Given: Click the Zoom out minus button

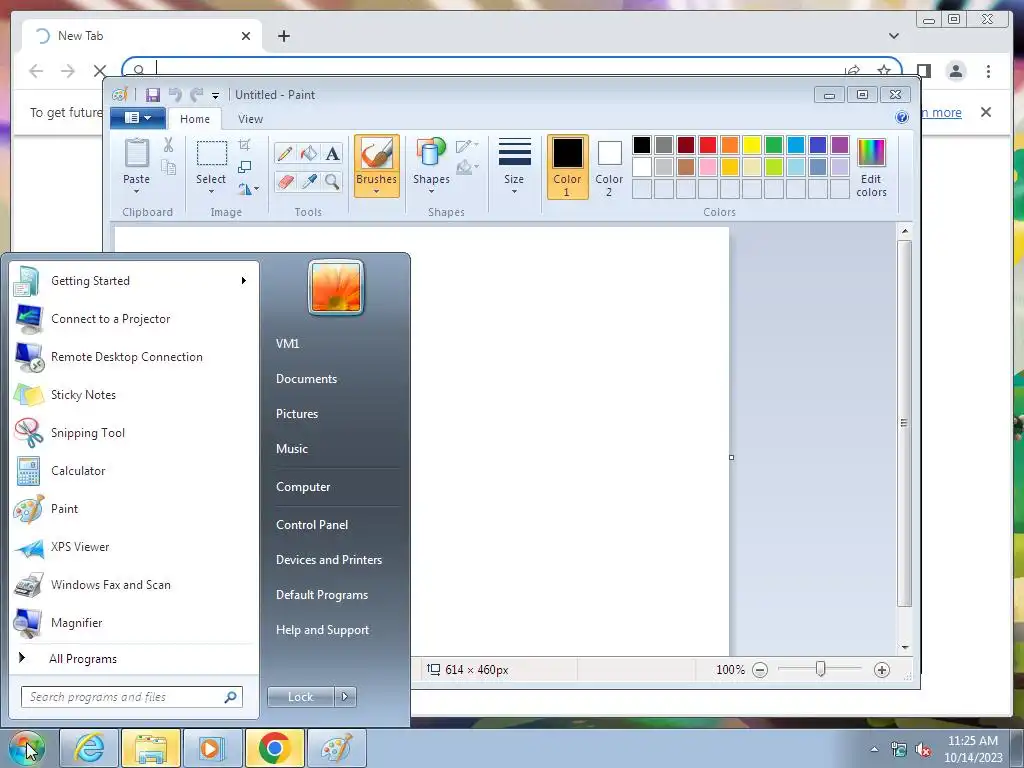Looking at the screenshot, I should coord(760,670).
